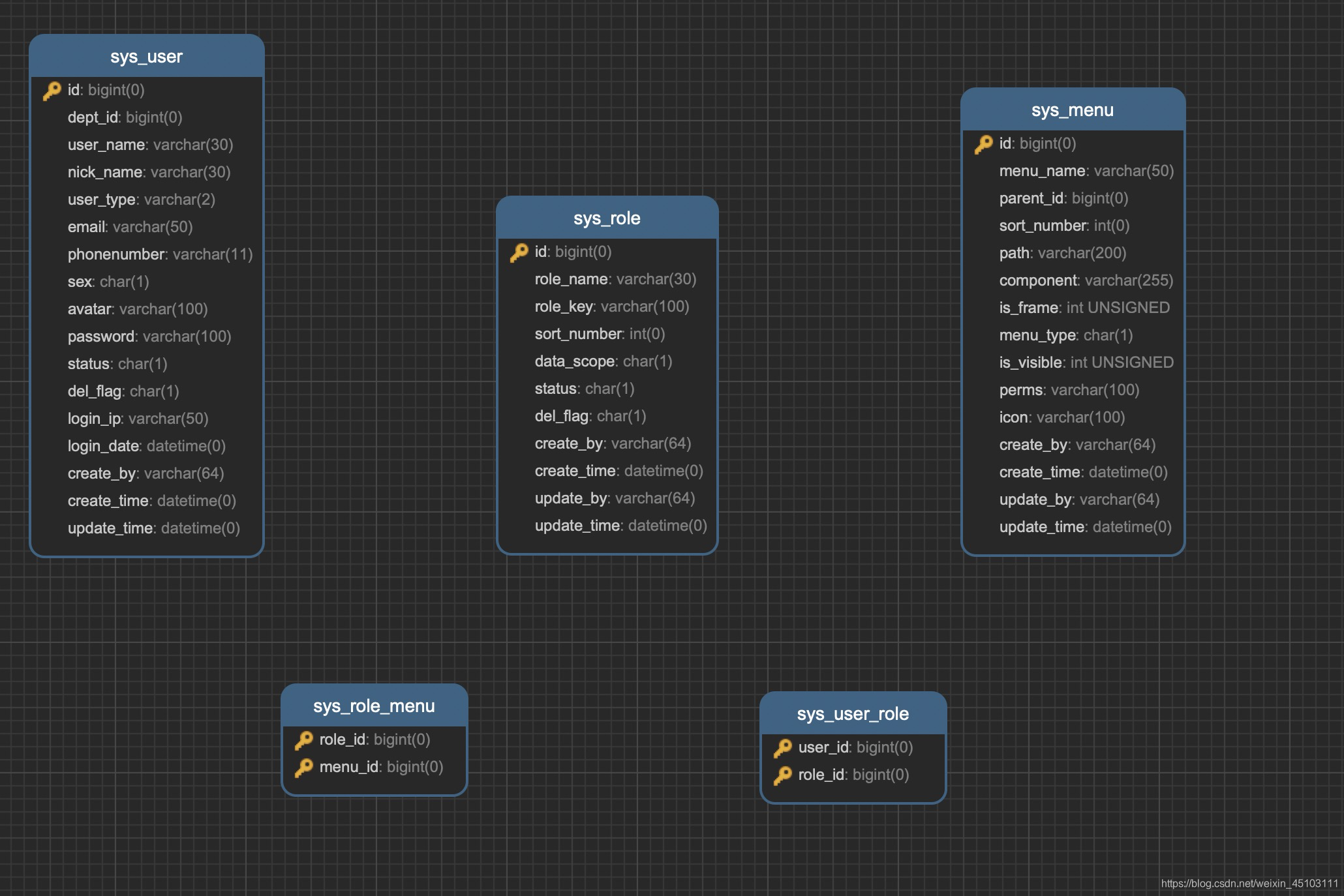Viewport: 1344px width, 896px height.
Task: Click key icon of sys_role_menu menu_id
Action: pos(304,768)
